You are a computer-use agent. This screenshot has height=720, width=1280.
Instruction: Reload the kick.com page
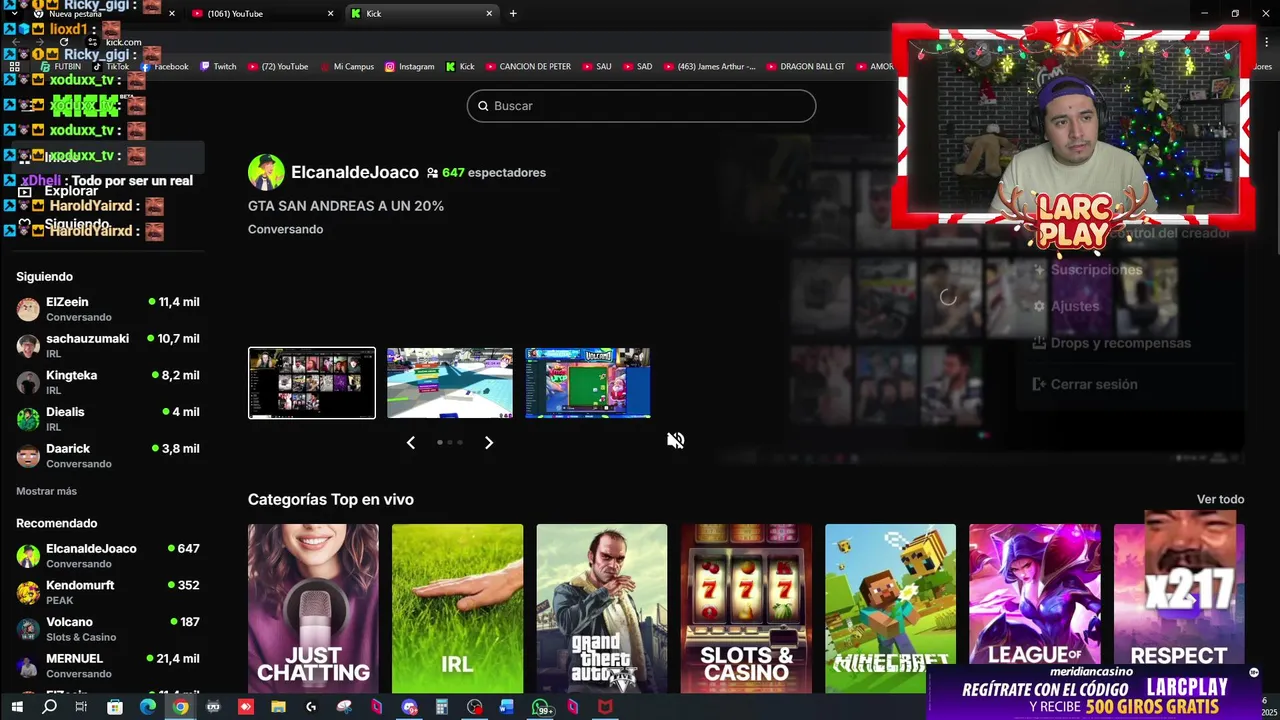64,42
